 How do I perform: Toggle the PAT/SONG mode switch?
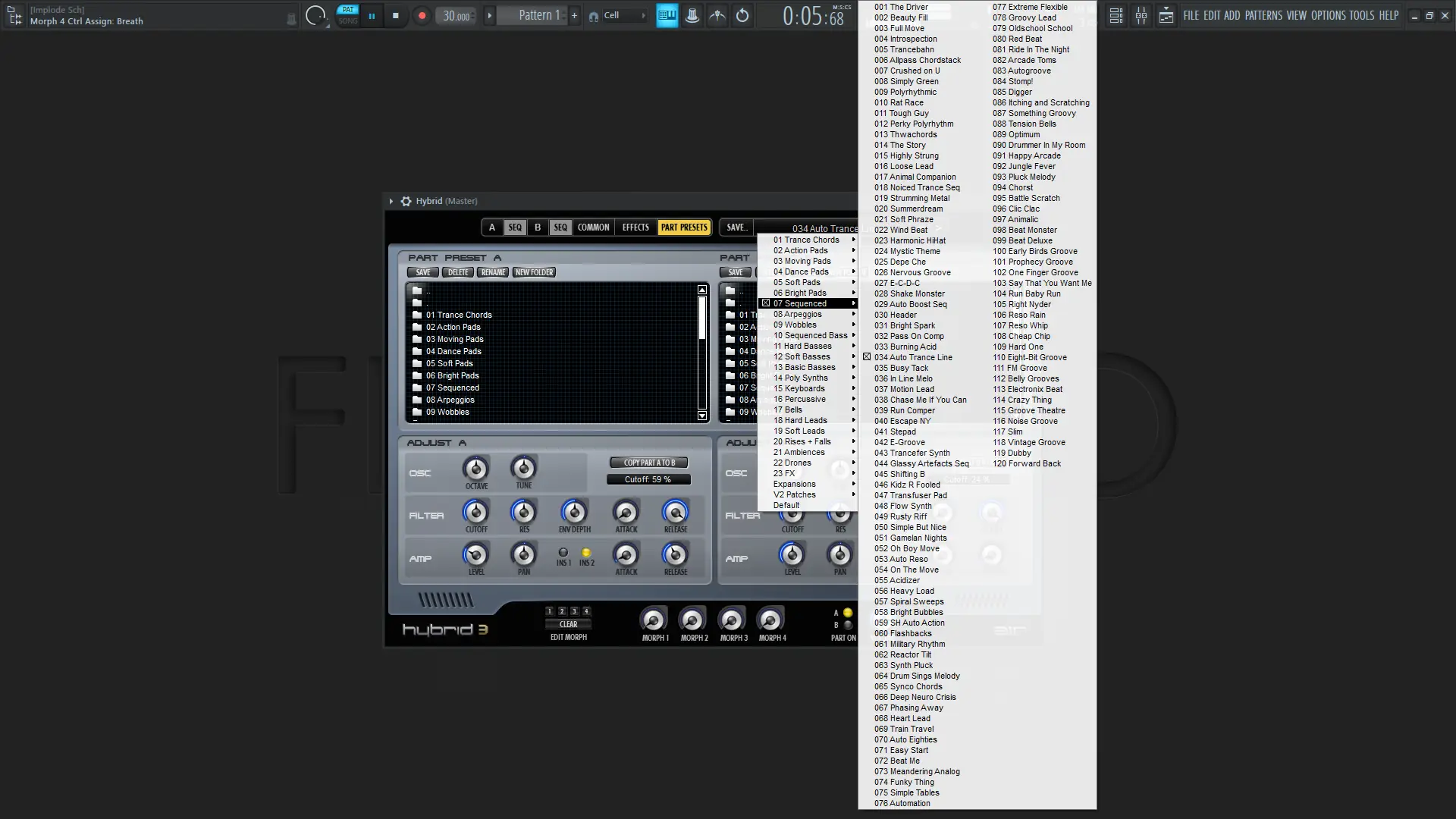tap(347, 15)
